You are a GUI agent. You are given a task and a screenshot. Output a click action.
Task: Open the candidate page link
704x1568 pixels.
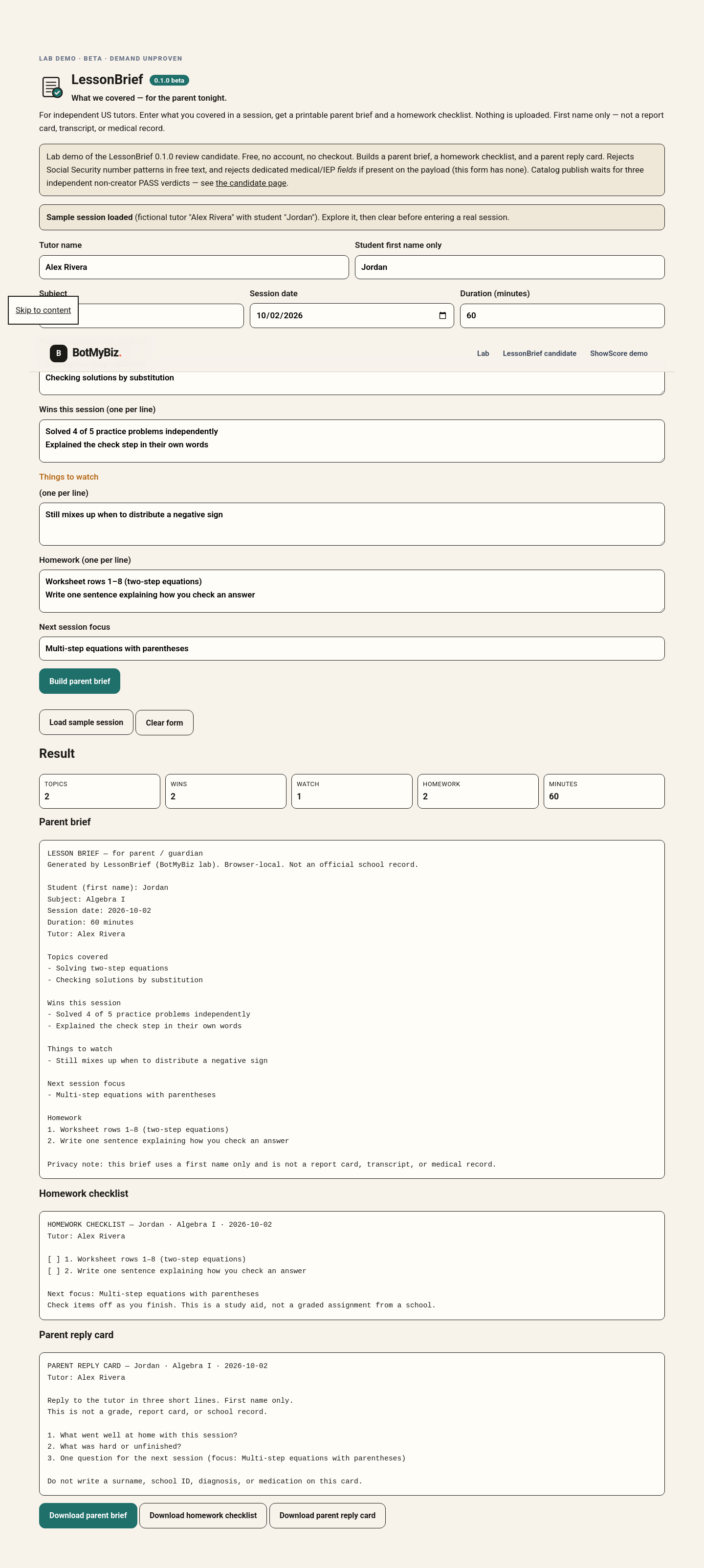(x=251, y=183)
